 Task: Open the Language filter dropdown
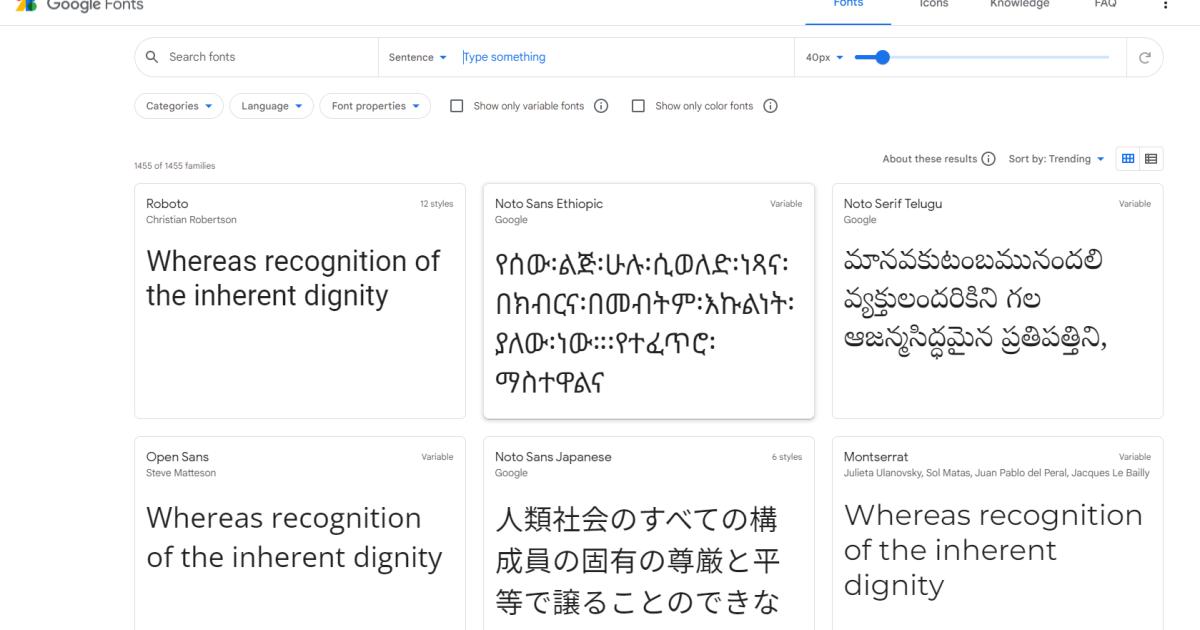coord(271,106)
